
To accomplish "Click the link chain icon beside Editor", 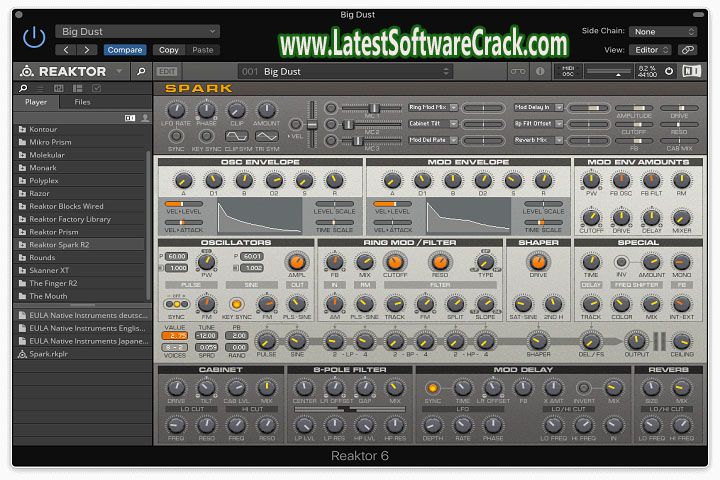I will point(687,50).
